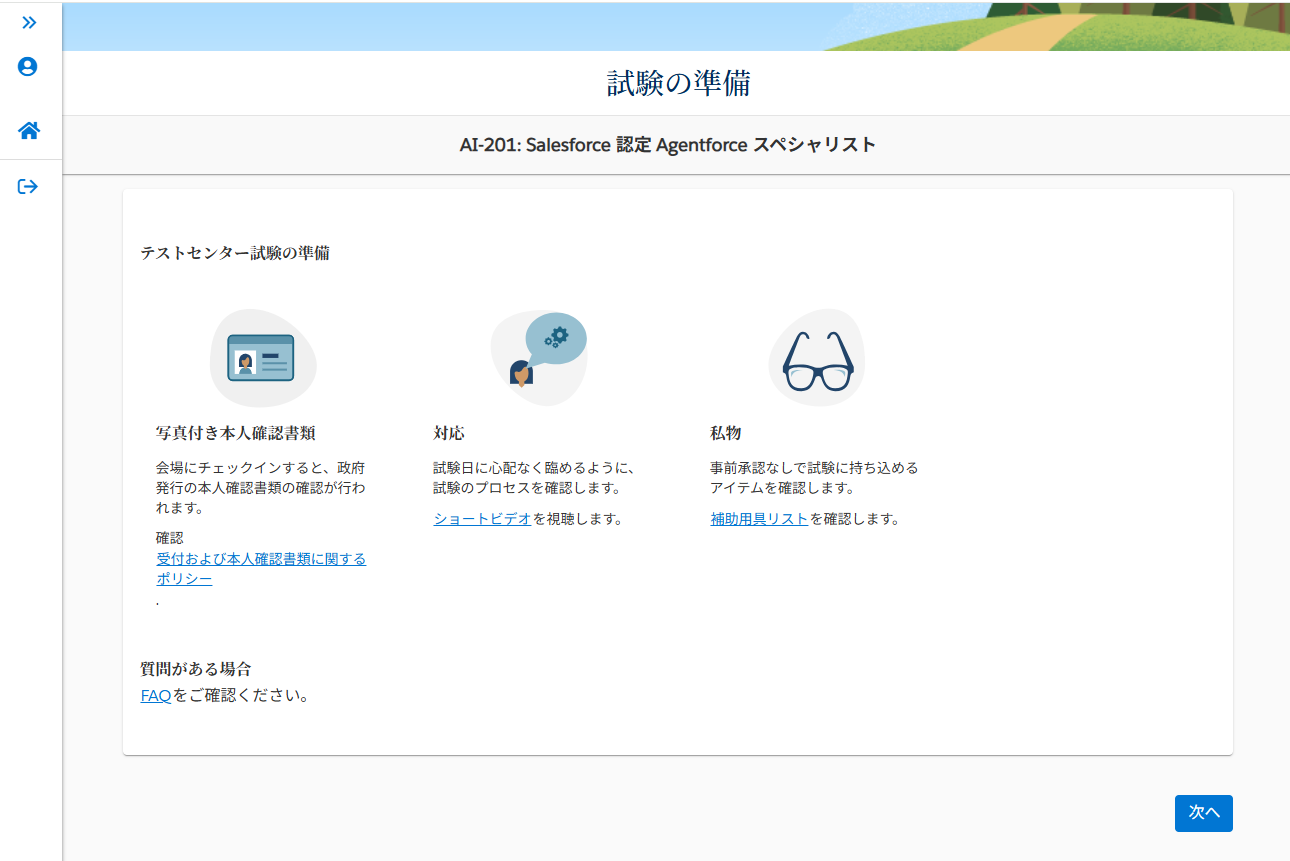Open 受付および本人確認書類に関するポリシー link

click(261, 559)
